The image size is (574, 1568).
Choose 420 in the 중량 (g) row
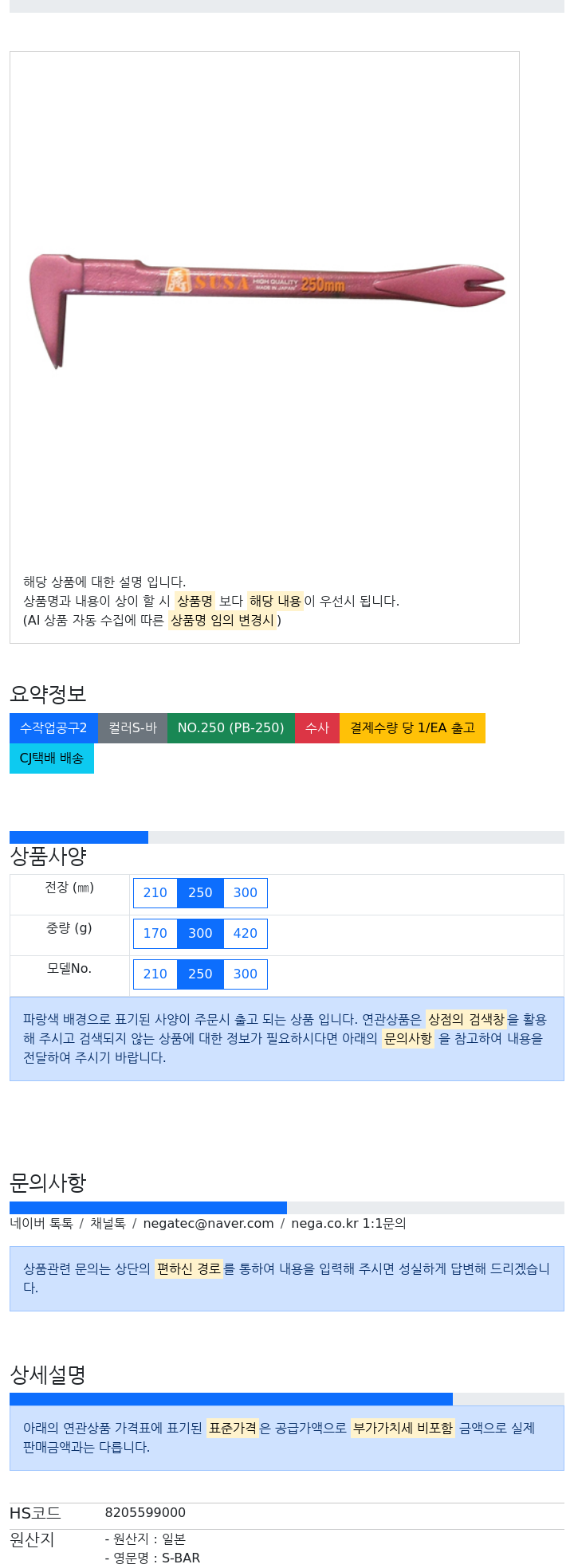pyautogui.click(x=246, y=934)
